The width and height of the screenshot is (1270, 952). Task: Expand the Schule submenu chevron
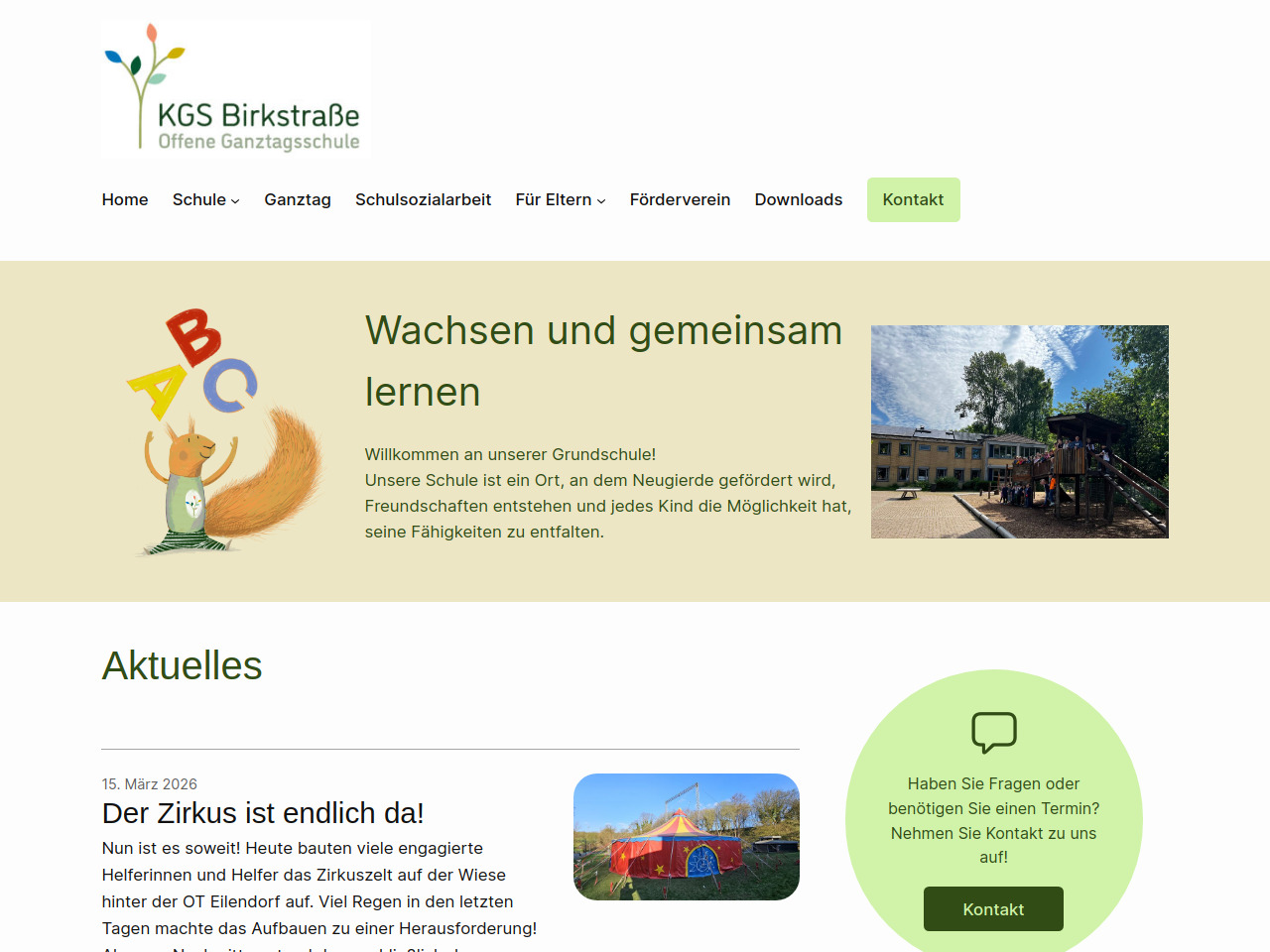(x=235, y=201)
